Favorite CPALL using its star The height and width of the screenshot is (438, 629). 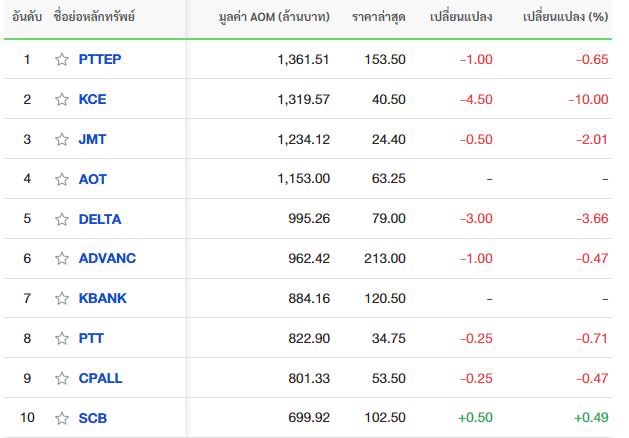pyautogui.click(x=62, y=378)
